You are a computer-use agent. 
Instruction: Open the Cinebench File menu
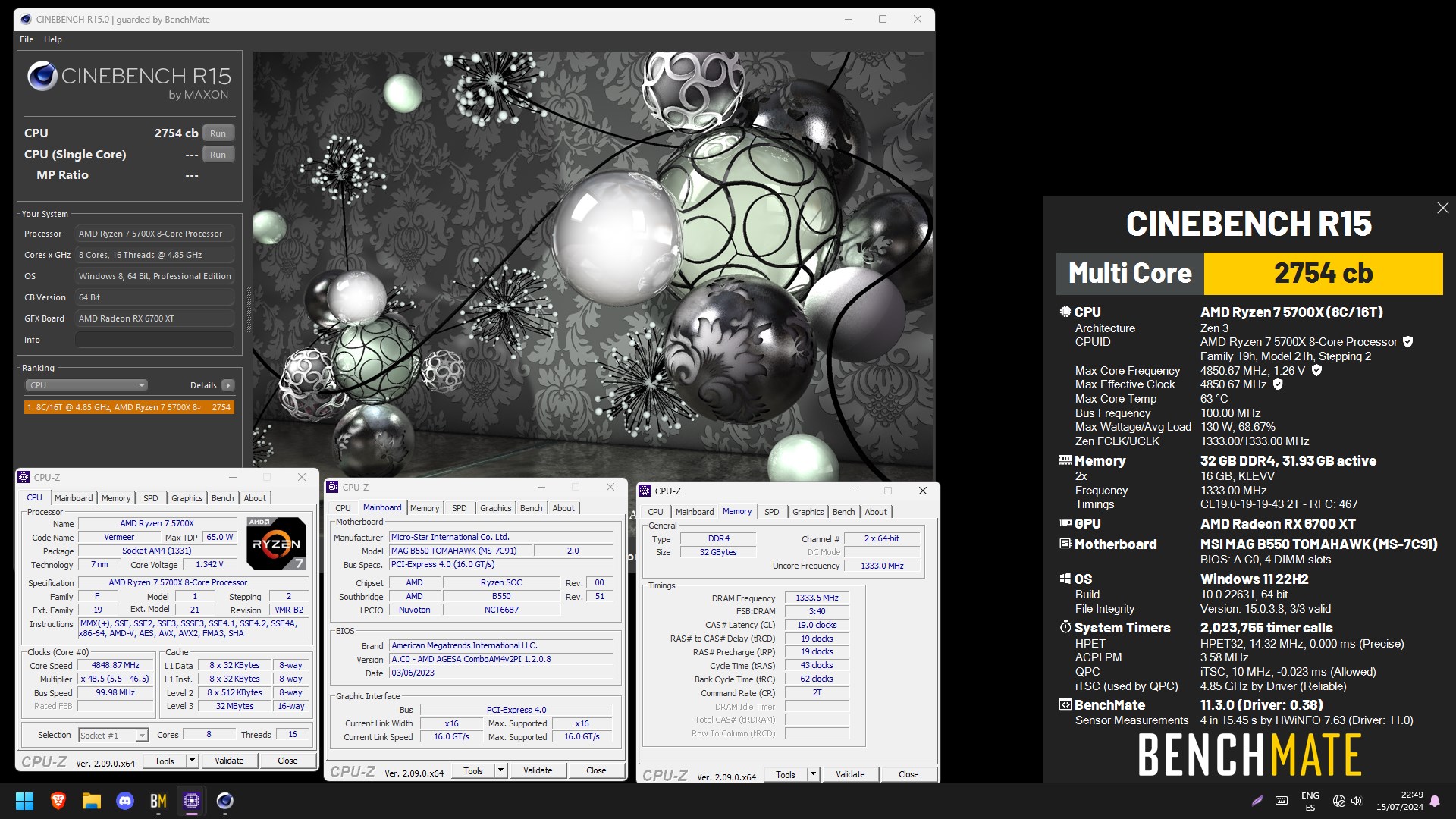(27, 39)
